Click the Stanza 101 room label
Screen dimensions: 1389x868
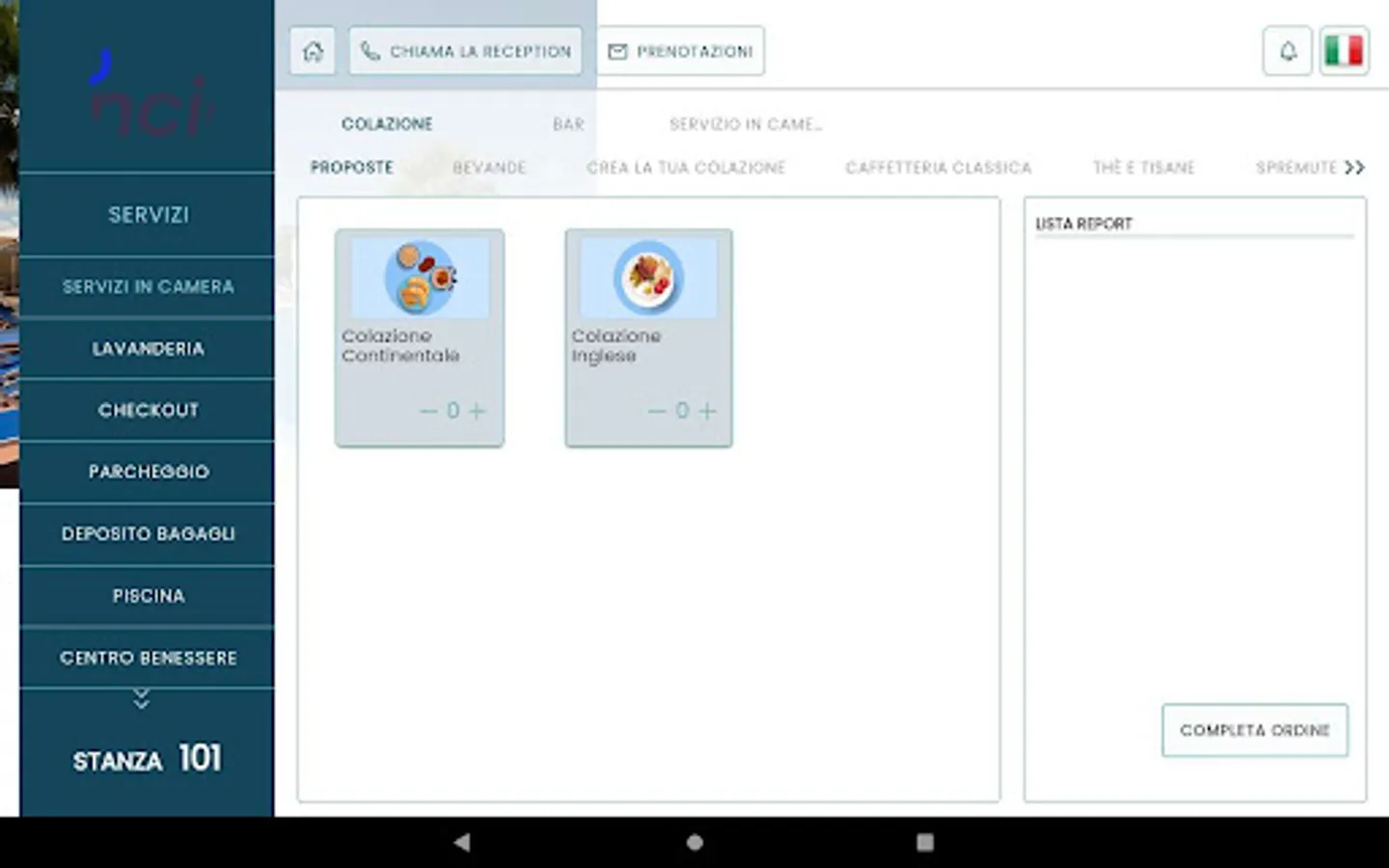click(x=148, y=758)
